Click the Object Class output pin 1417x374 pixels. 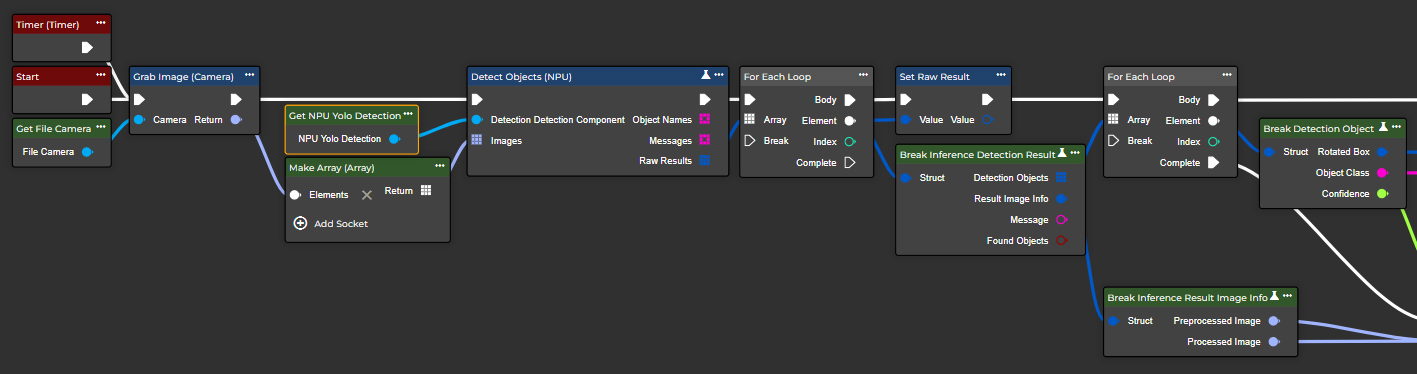coord(1383,173)
